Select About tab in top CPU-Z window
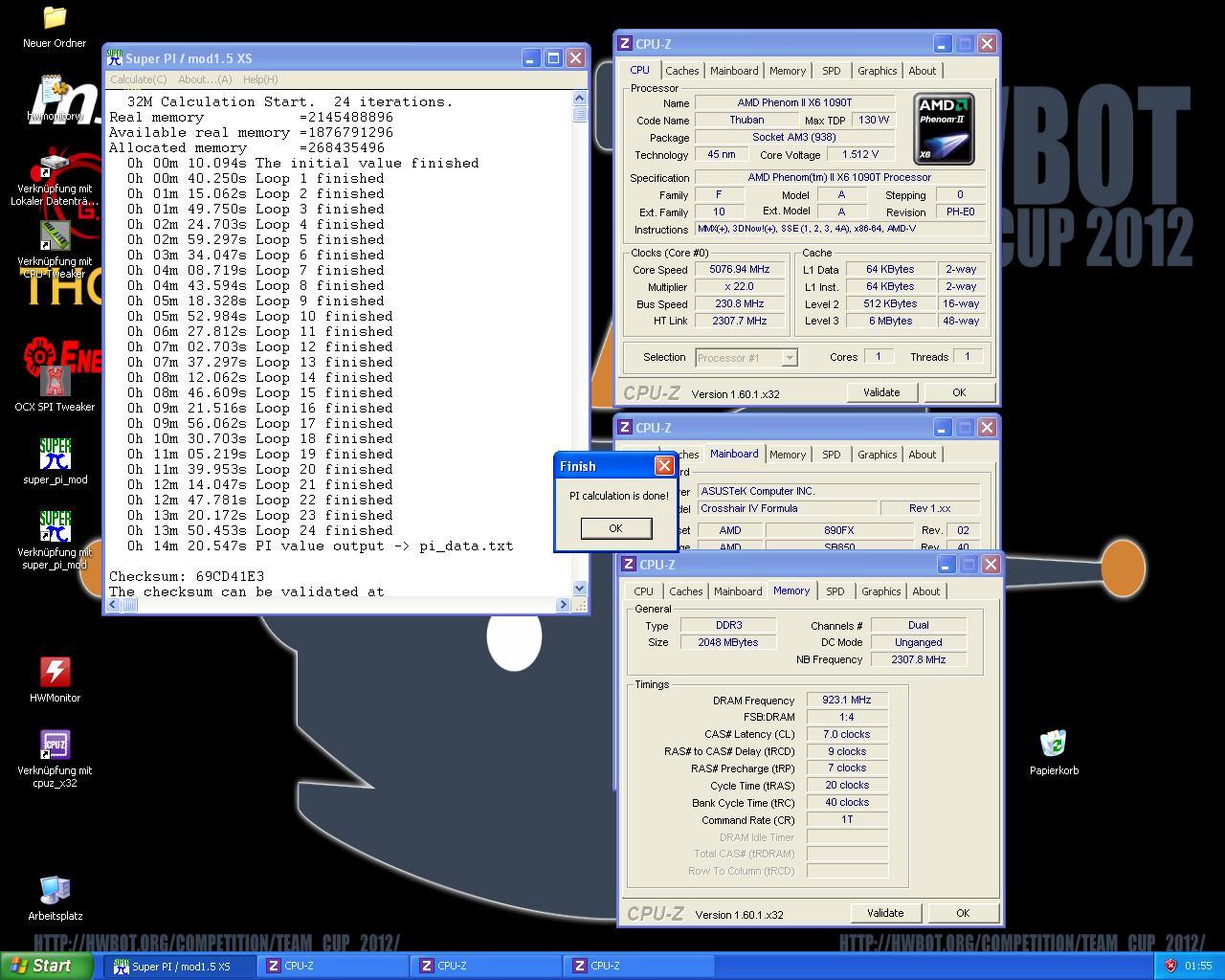 pos(923,71)
